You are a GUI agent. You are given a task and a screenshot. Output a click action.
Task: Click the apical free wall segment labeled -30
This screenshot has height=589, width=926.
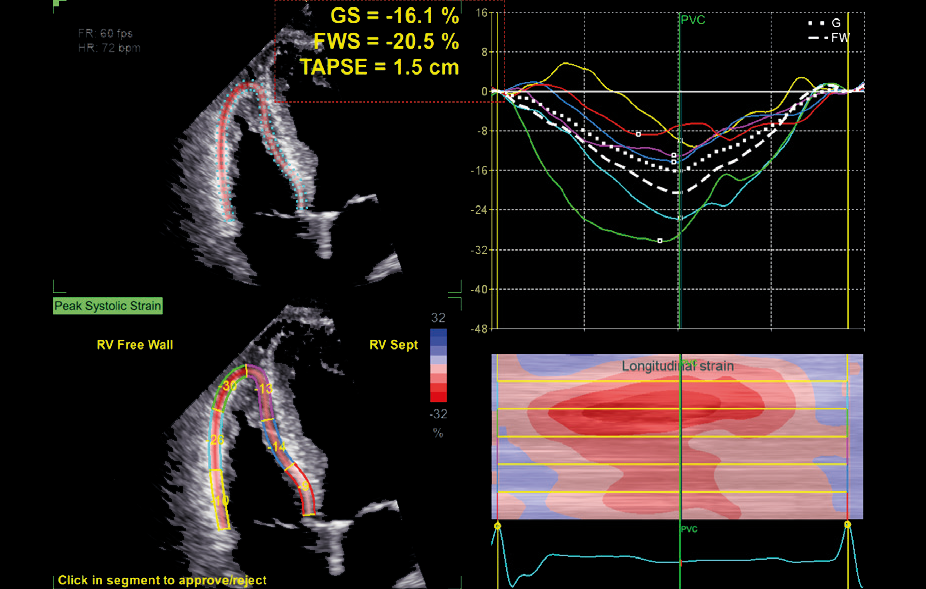(230, 385)
